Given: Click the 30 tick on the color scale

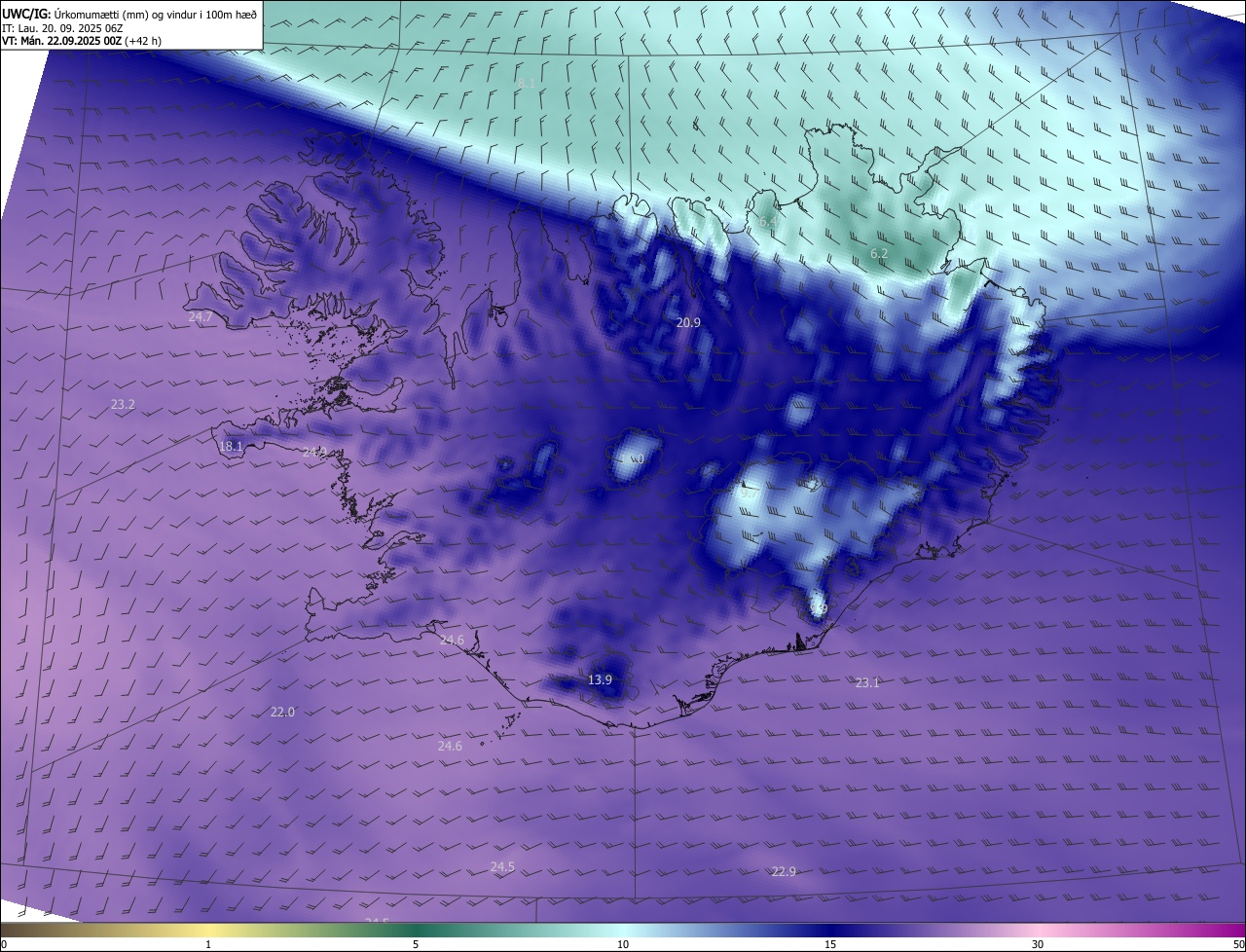Looking at the screenshot, I should (1038, 944).
